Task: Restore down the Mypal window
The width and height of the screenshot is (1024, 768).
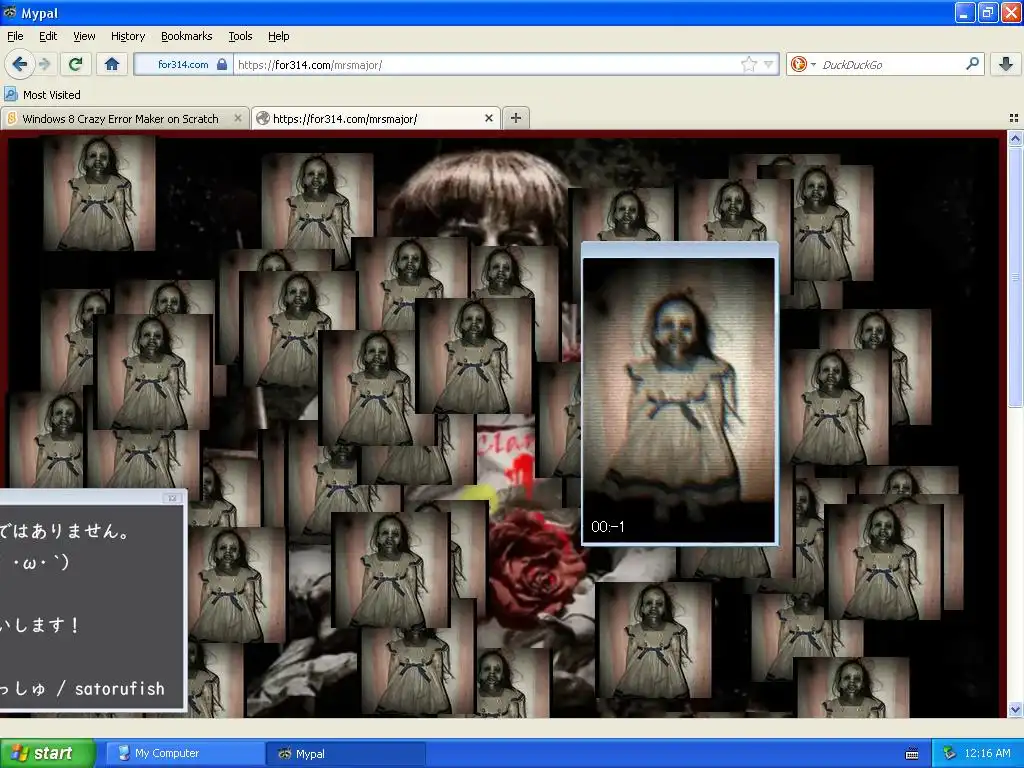Action: point(988,12)
